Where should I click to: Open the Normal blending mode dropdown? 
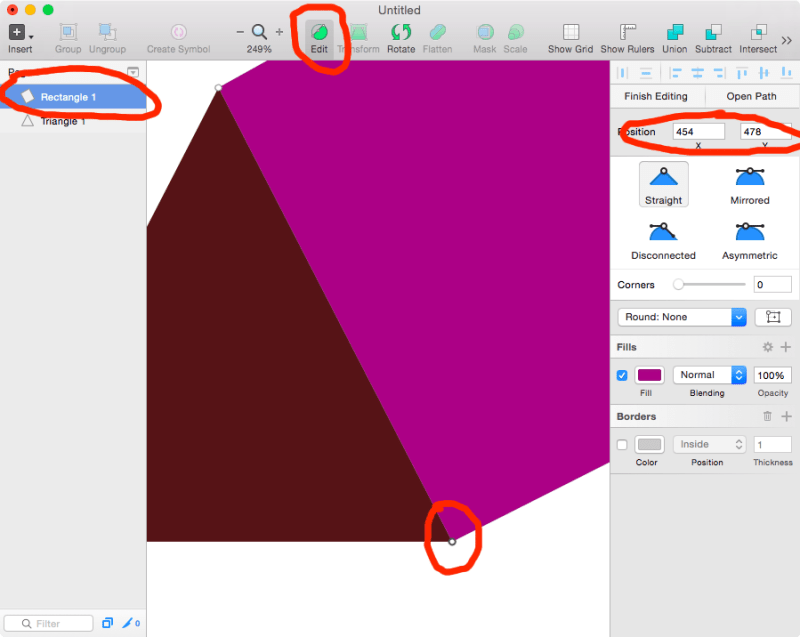[x=709, y=375]
